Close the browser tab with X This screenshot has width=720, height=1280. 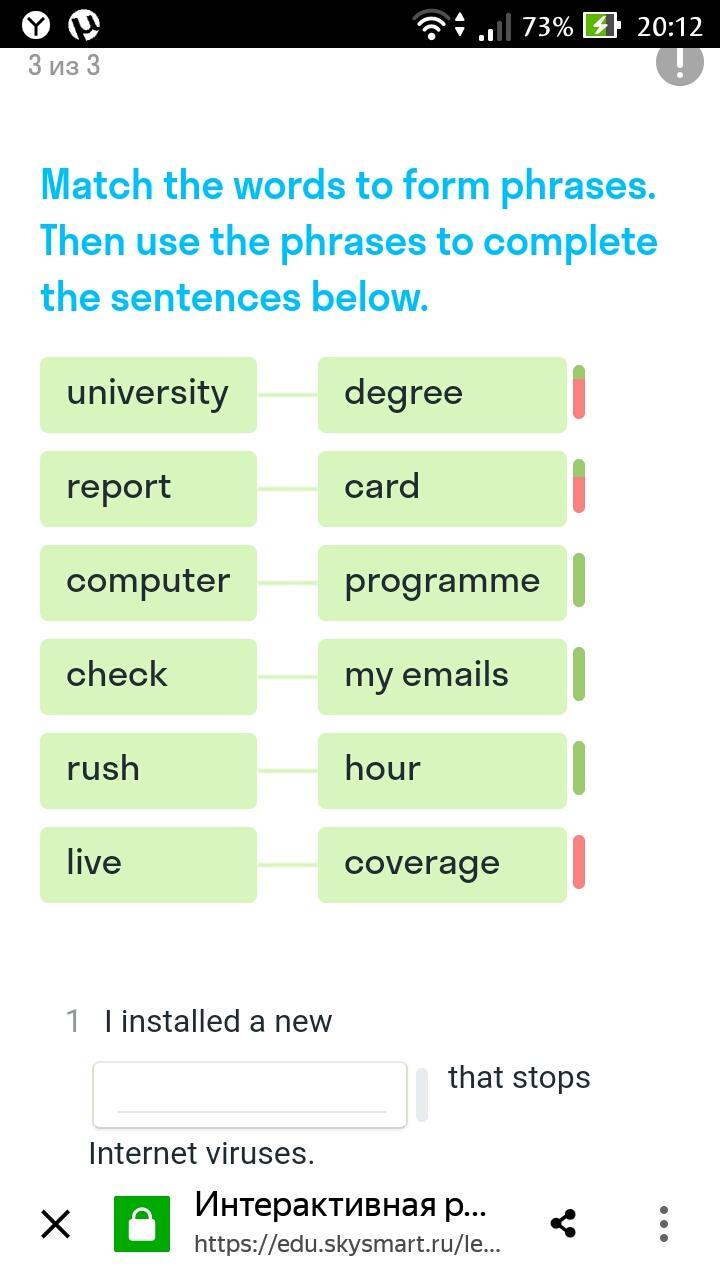pyautogui.click(x=56, y=1223)
